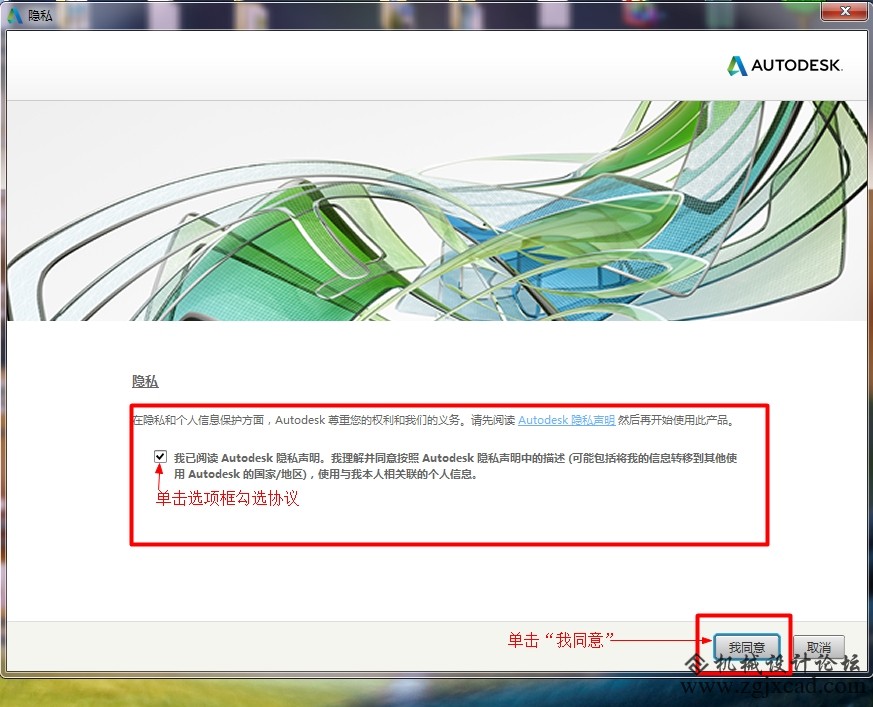
Task: Click the line 用 Autodesk 的国家/地区
Action: tap(326, 474)
